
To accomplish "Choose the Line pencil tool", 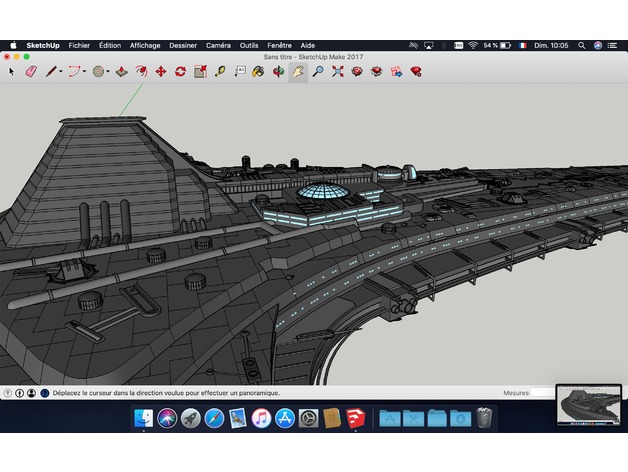I will click(51, 72).
